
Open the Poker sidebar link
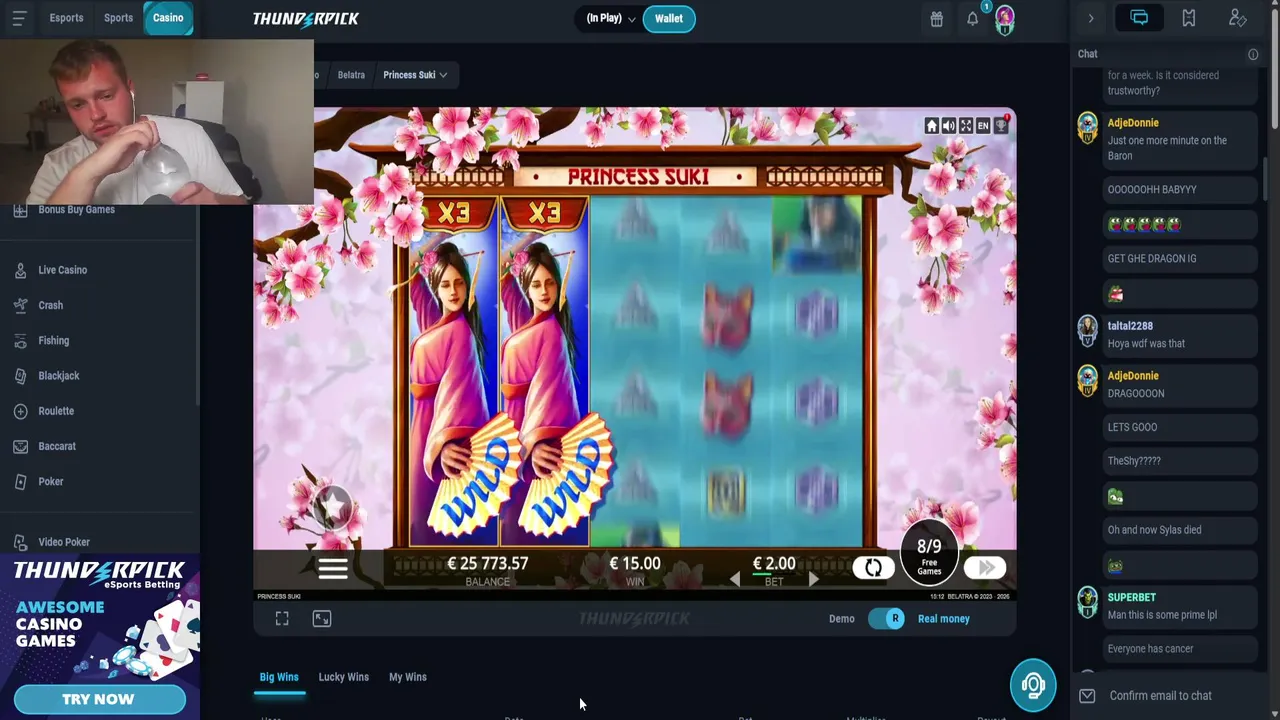(50, 482)
